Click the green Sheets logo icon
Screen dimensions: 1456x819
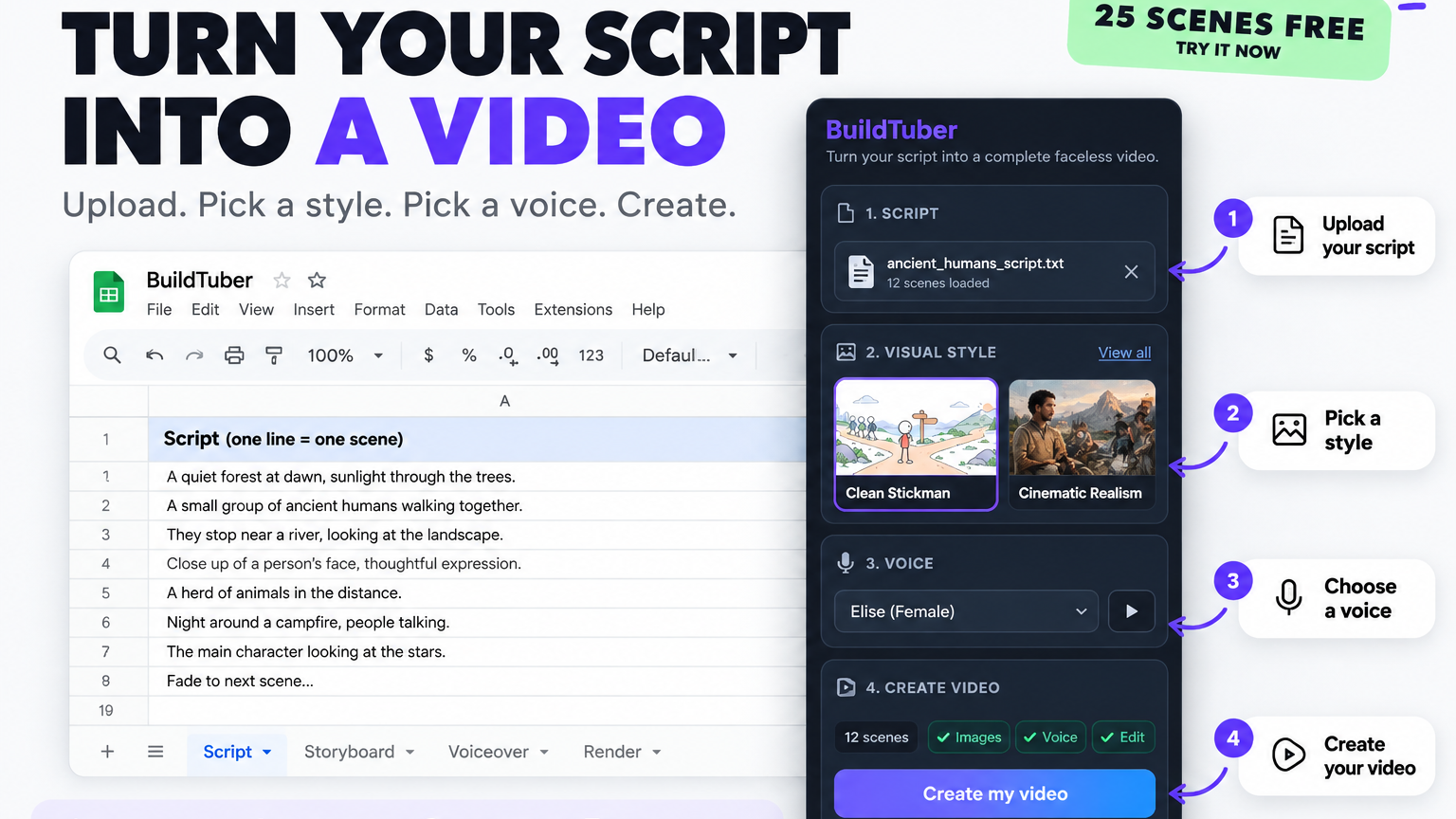[109, 292]
